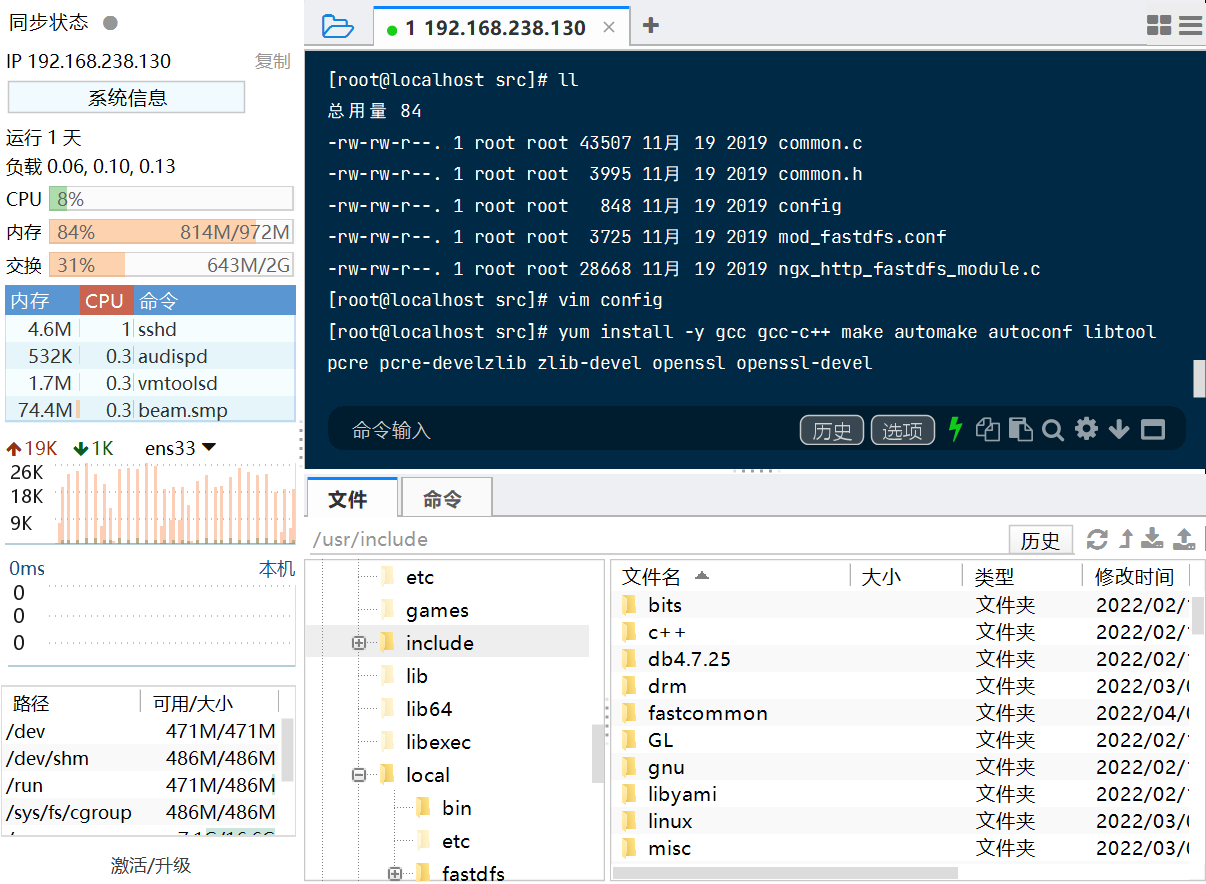The height and width of the screenshot is (884, 1206).
Task: Click the copy icon in the terminal toolbar
Action: coord(988,429)
